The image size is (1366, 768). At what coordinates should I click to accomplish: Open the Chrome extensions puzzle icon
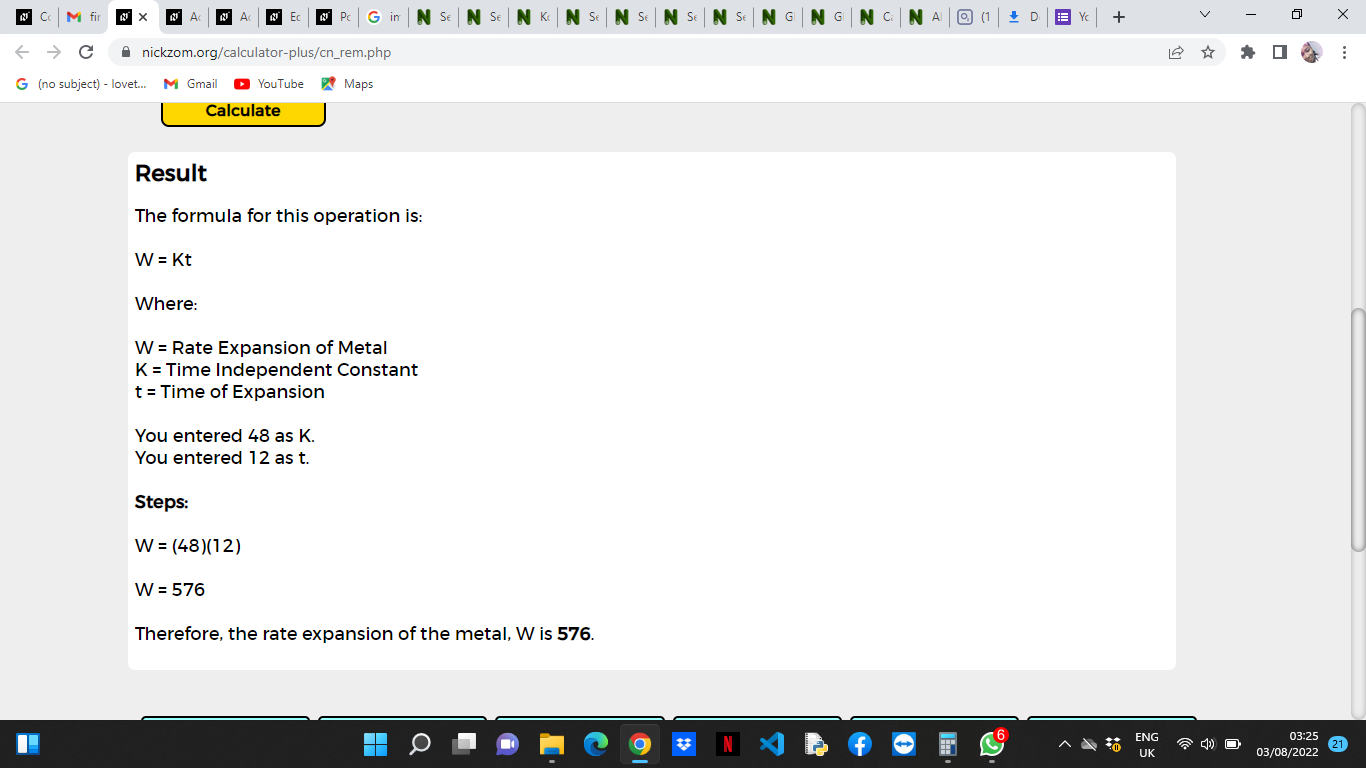[1247, 52]
